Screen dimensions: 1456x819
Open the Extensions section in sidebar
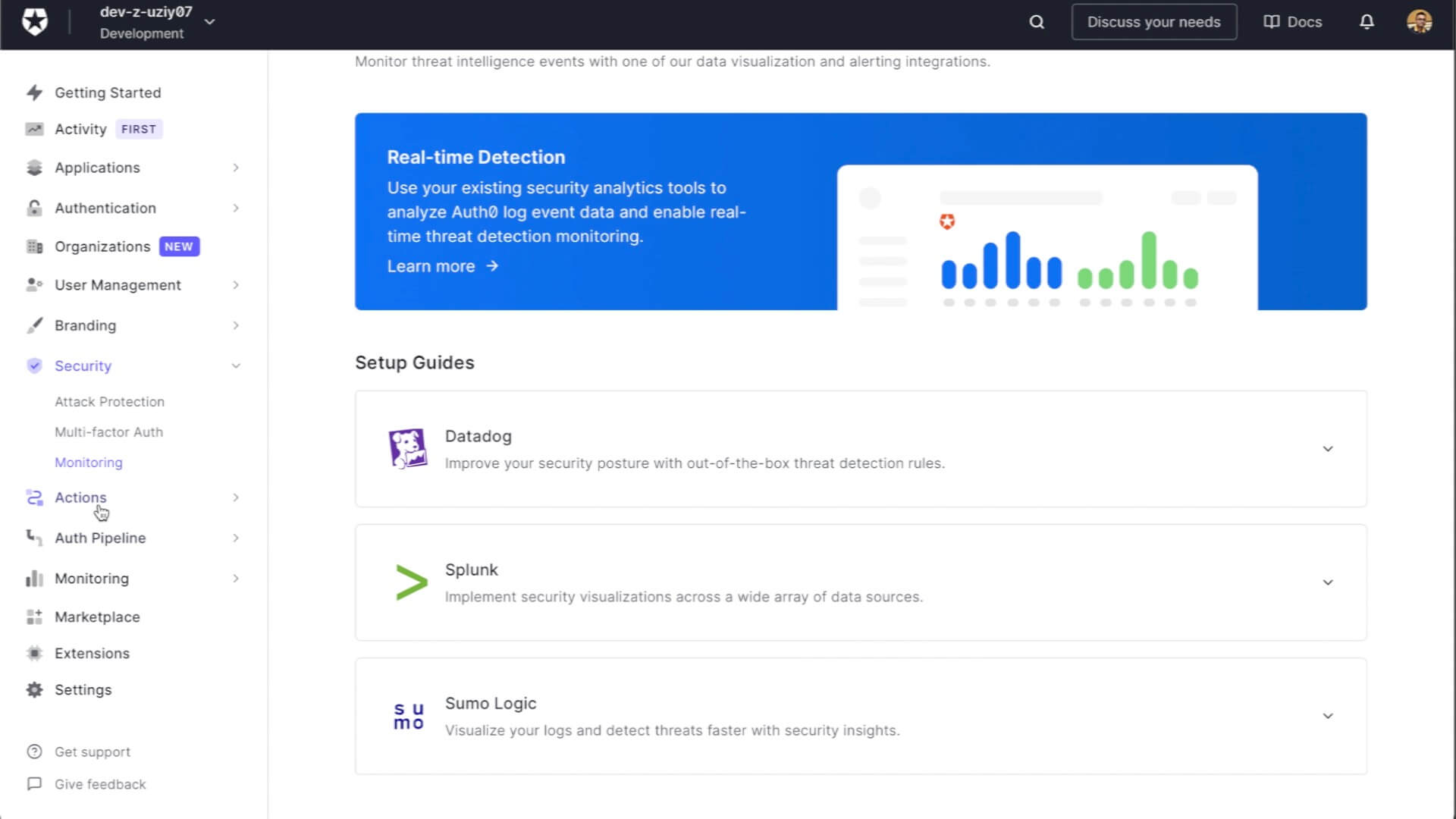pos(92,653)
